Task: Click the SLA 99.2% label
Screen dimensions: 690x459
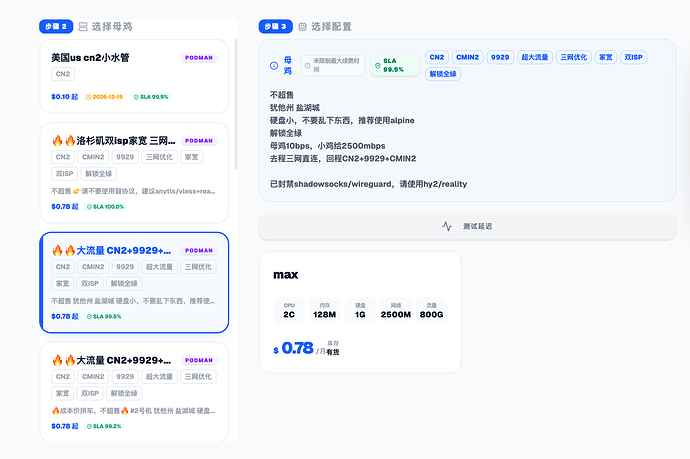Action: (x=104, y=426)
